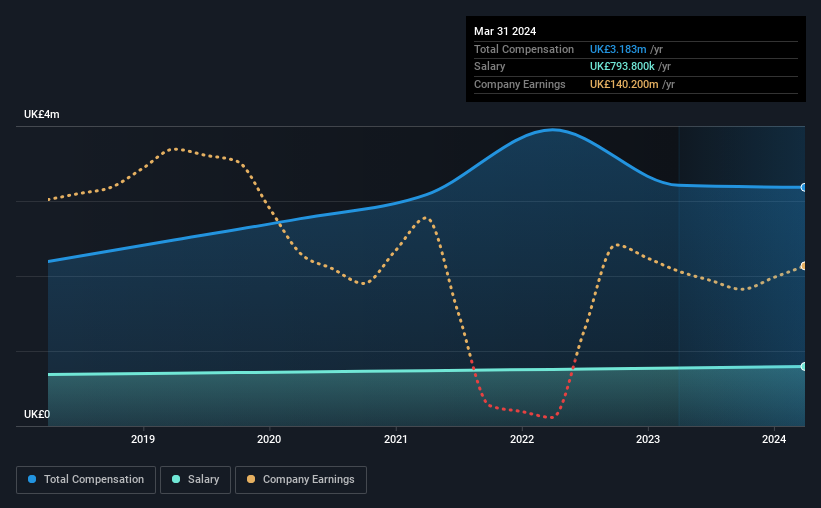Click the 2024 x-axis label
This screenshot has width=821, height=508.
774,439
